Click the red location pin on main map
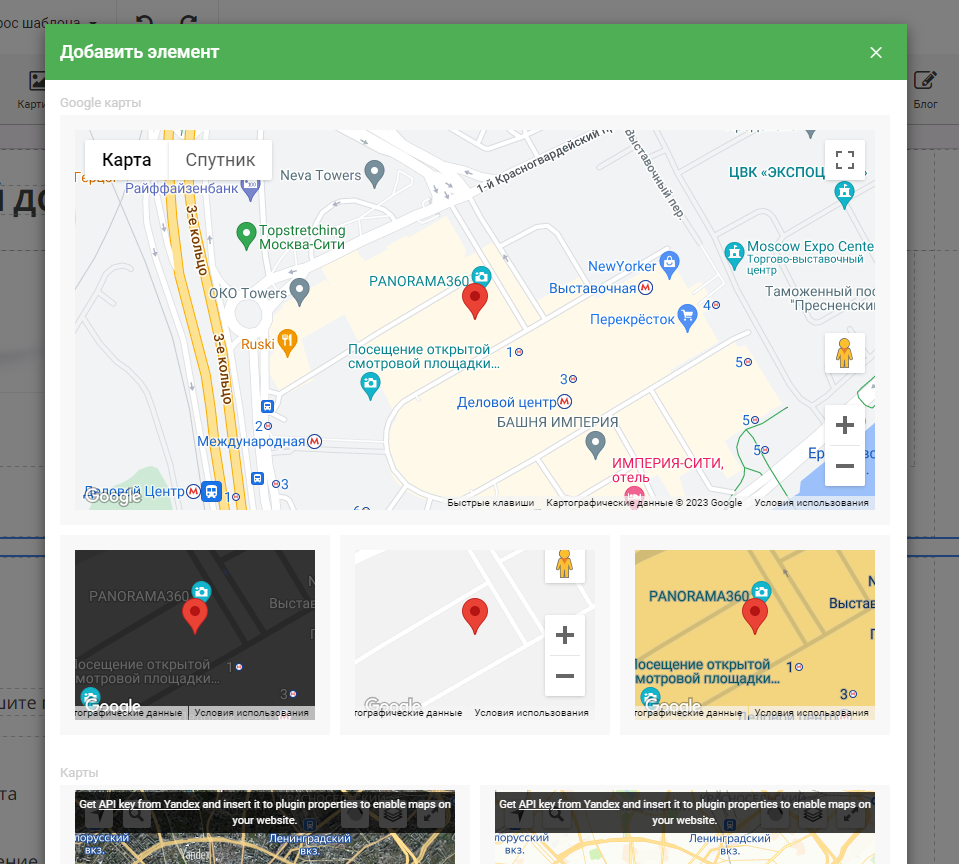 tap(475, 299)
